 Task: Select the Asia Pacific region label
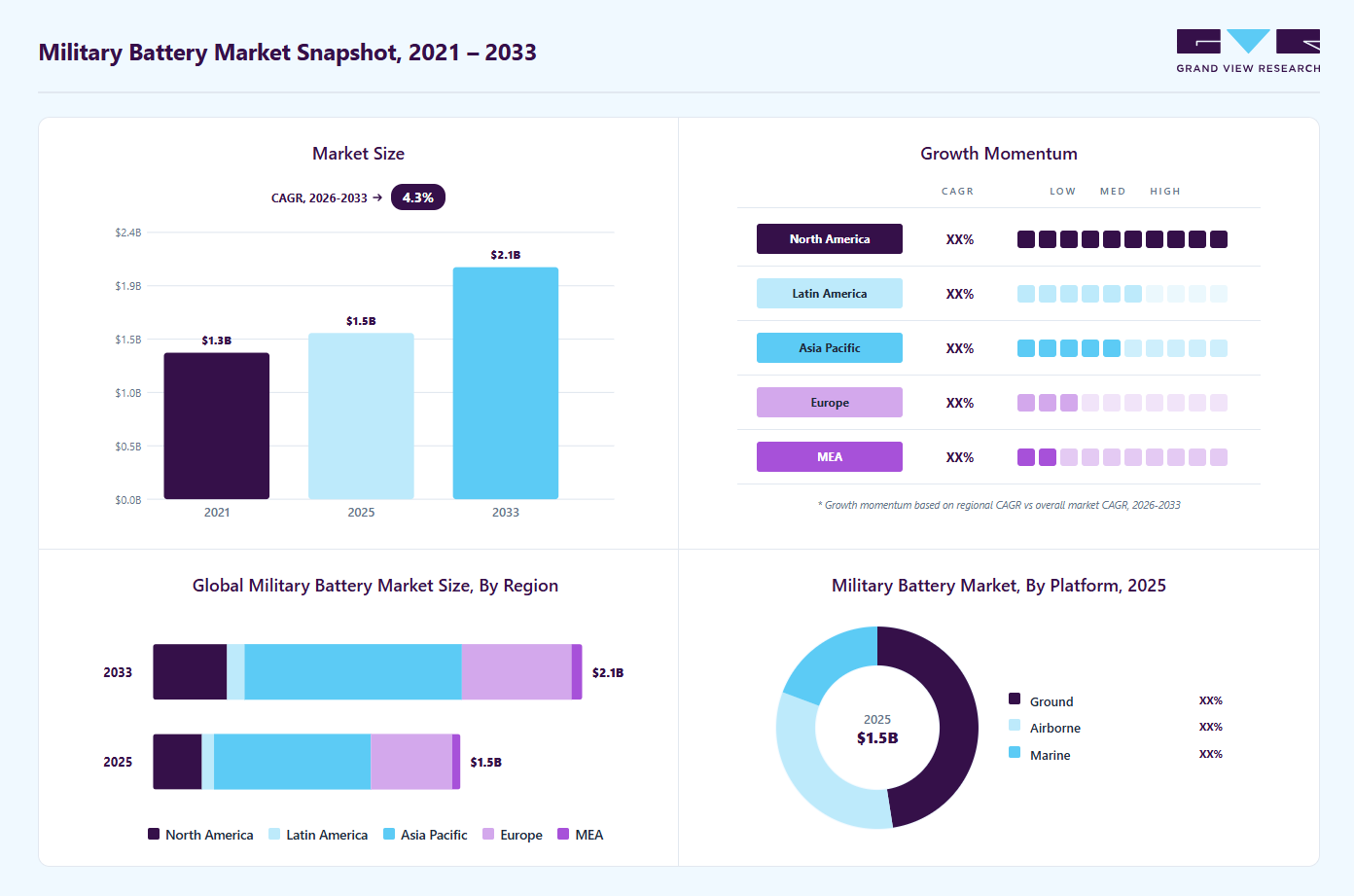tap(830, 348)
